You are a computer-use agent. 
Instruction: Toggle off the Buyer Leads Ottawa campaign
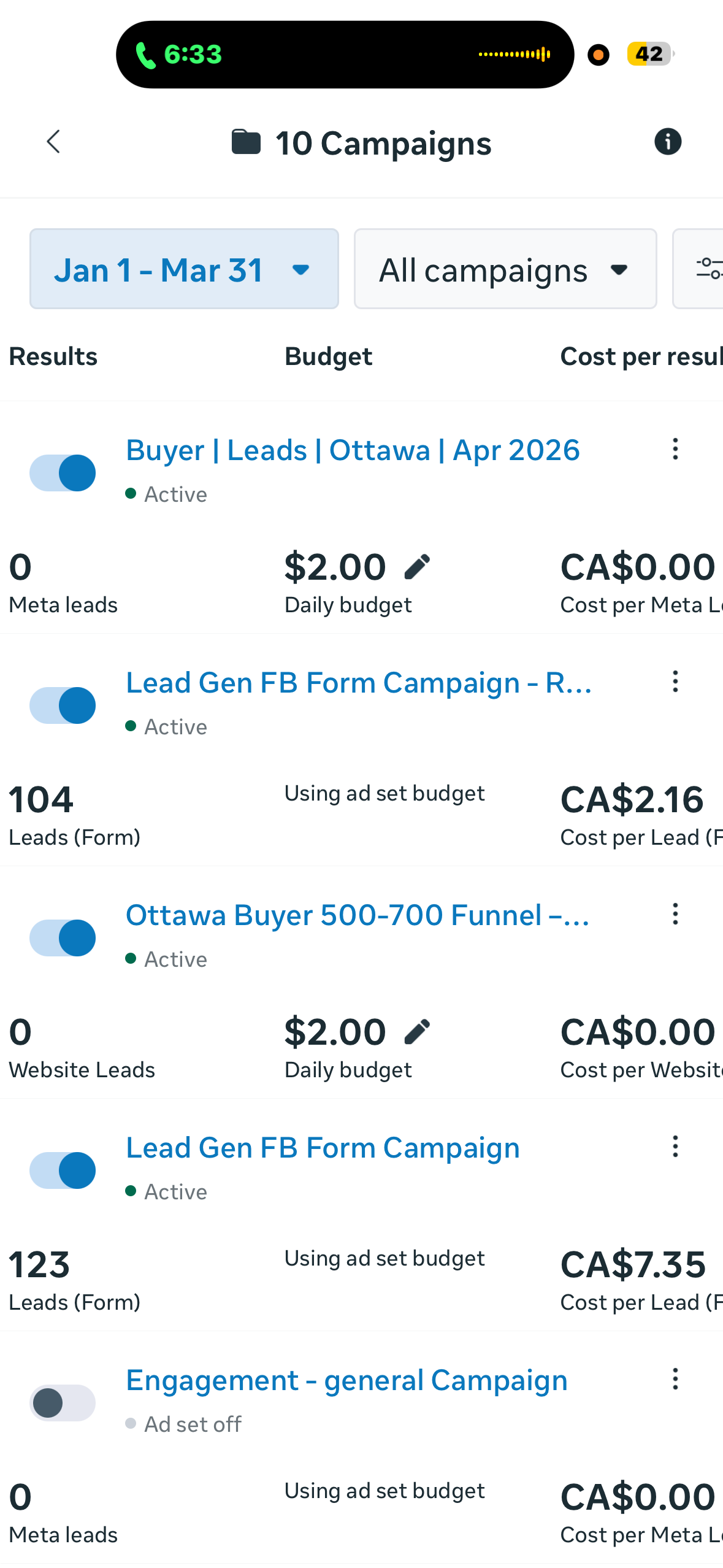pos(62,472)
